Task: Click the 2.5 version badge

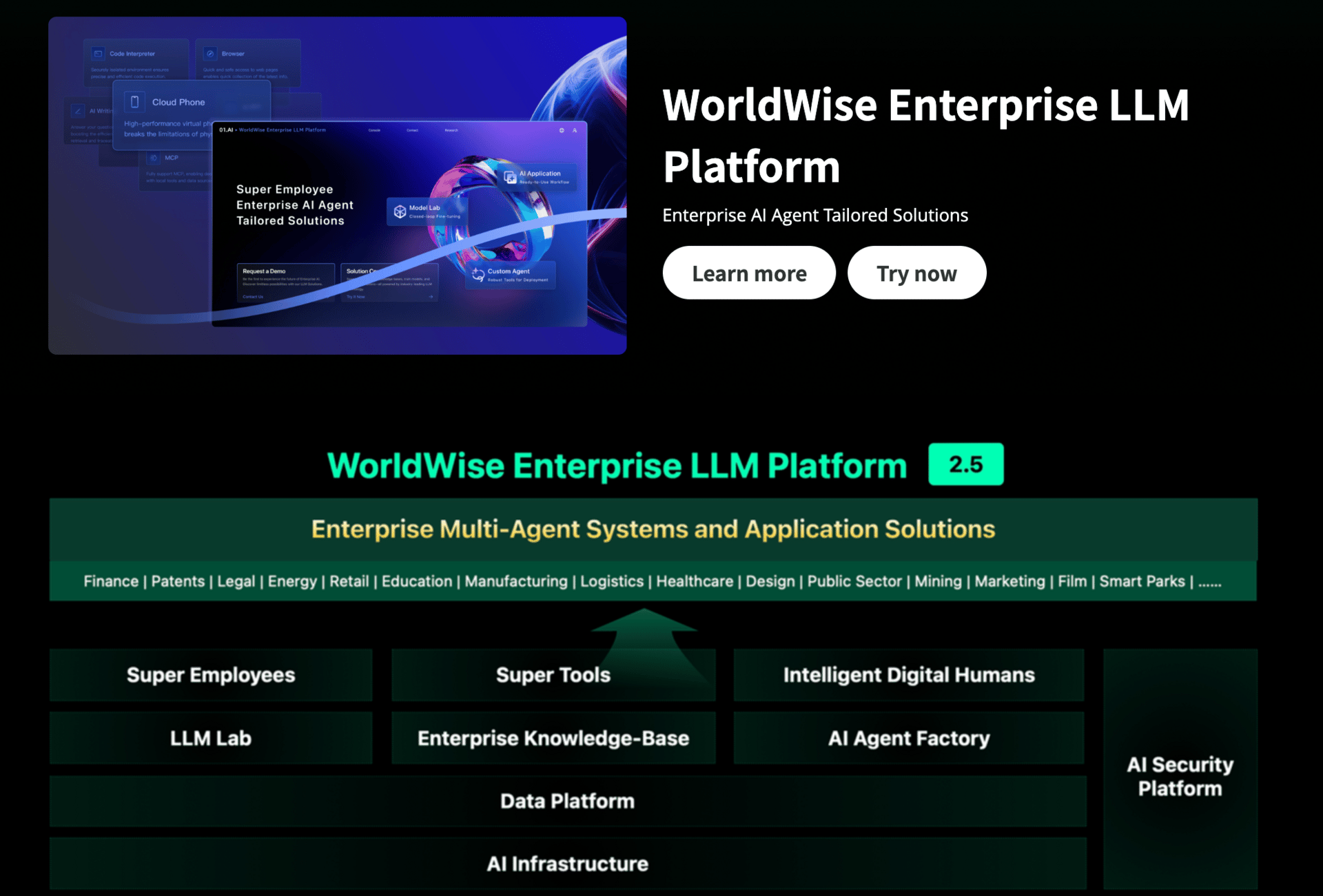Action: coord(966,464)
